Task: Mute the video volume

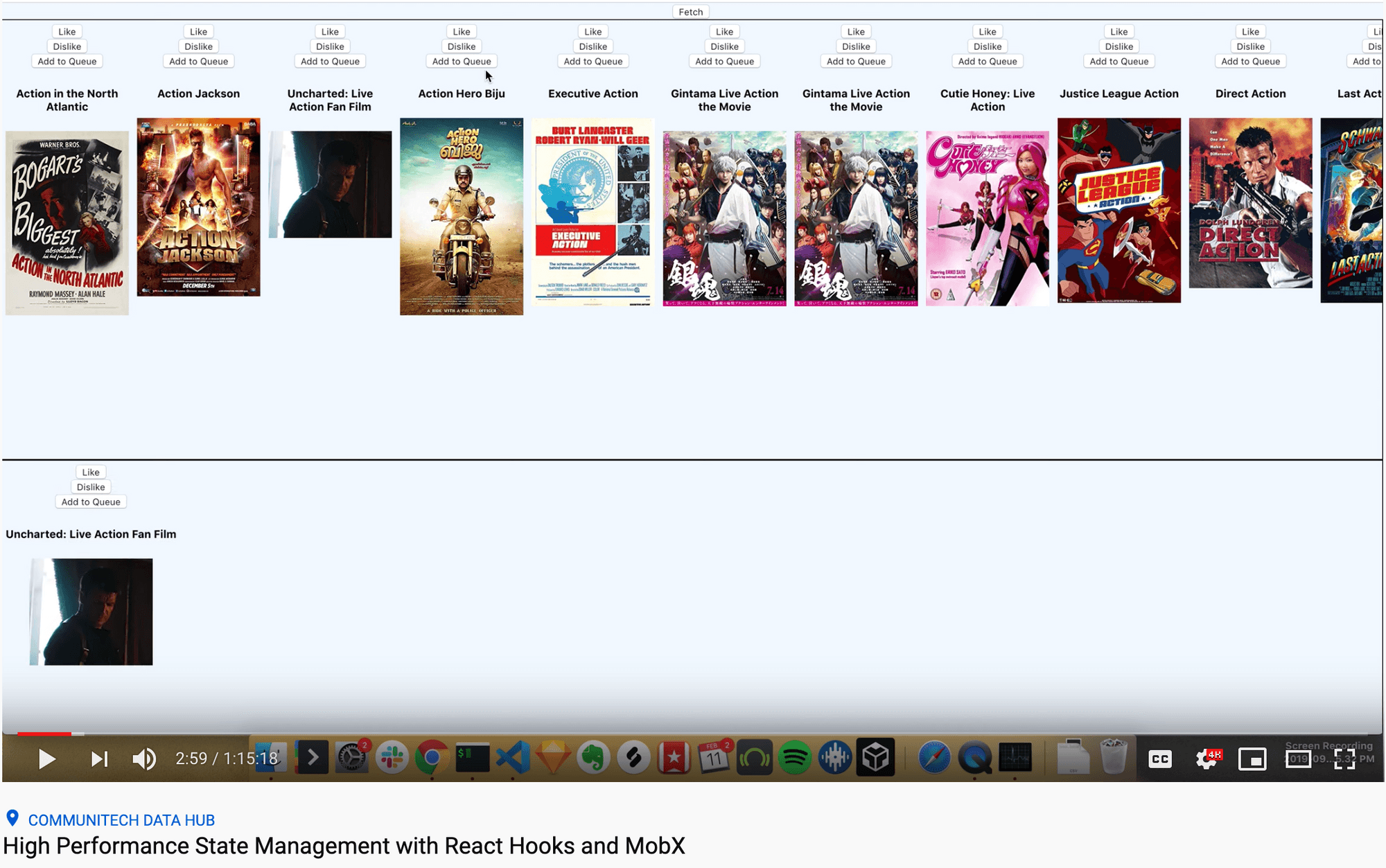Action: [144, 759]
